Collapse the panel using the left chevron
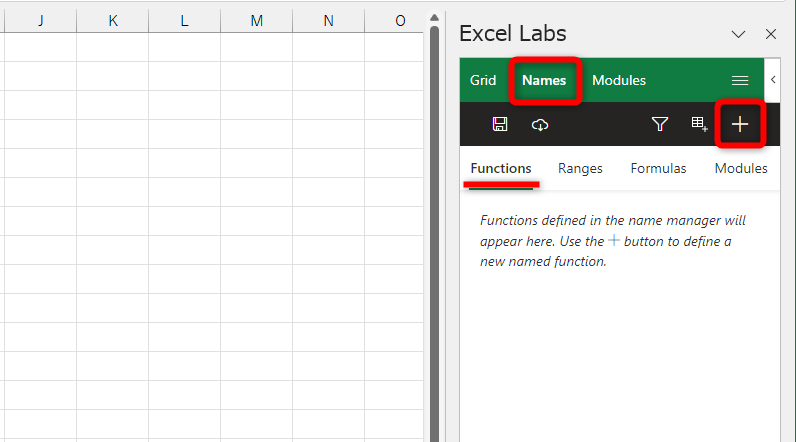 pyautogui.click(x=773, y=80)
